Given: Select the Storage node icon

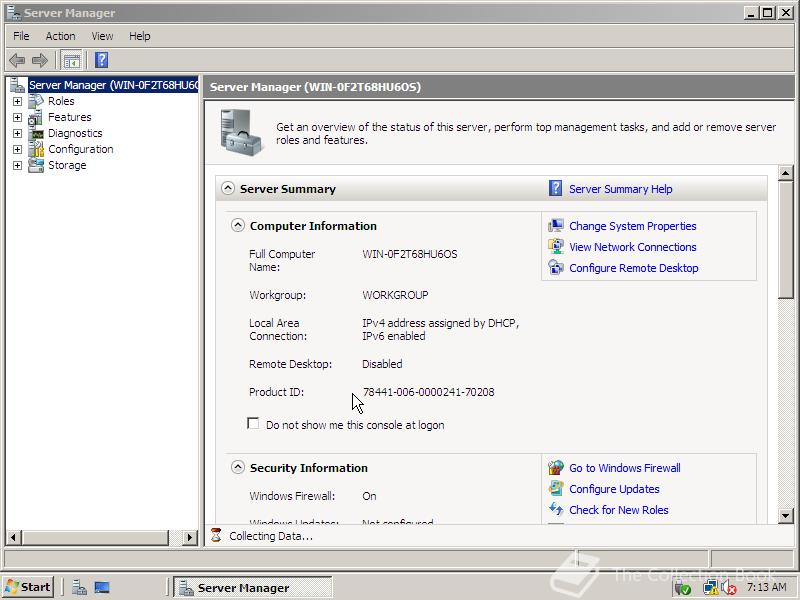Looking at the screenshot, I should (36, 165).
